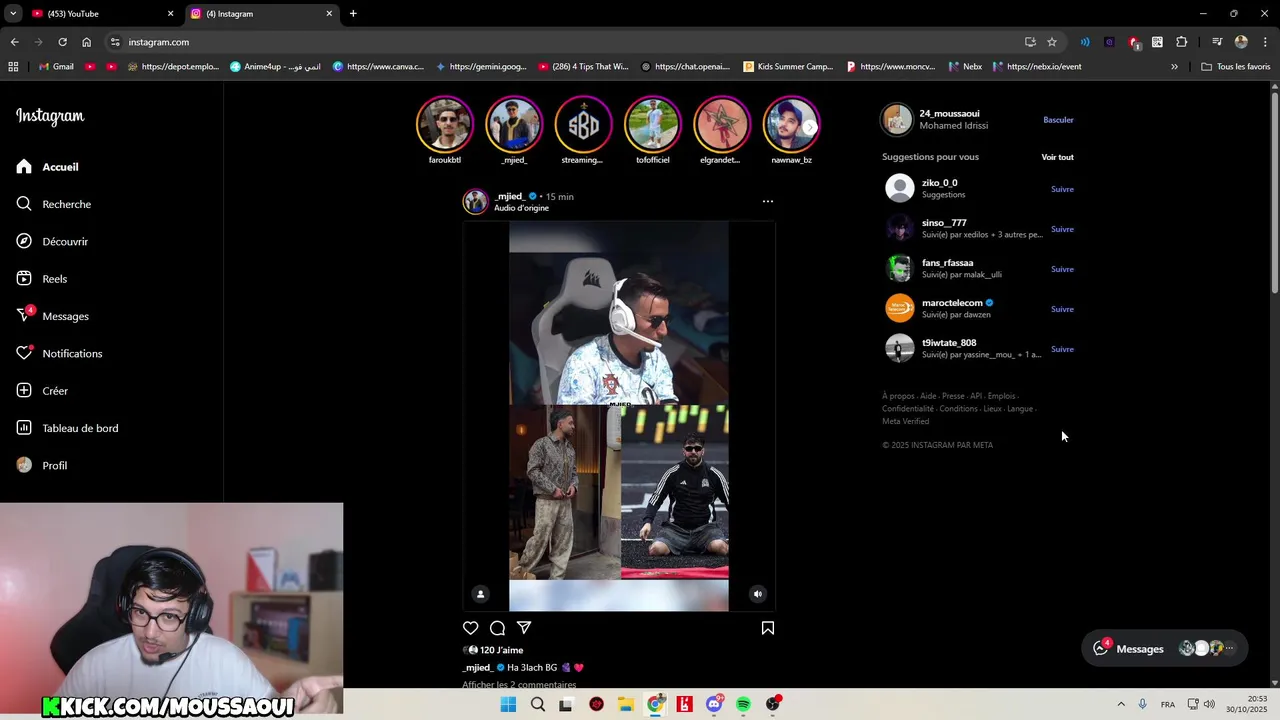Switch to the YouTube browser tab
Viewport: 1280px width, 720px height.
(x=100, y=14)
